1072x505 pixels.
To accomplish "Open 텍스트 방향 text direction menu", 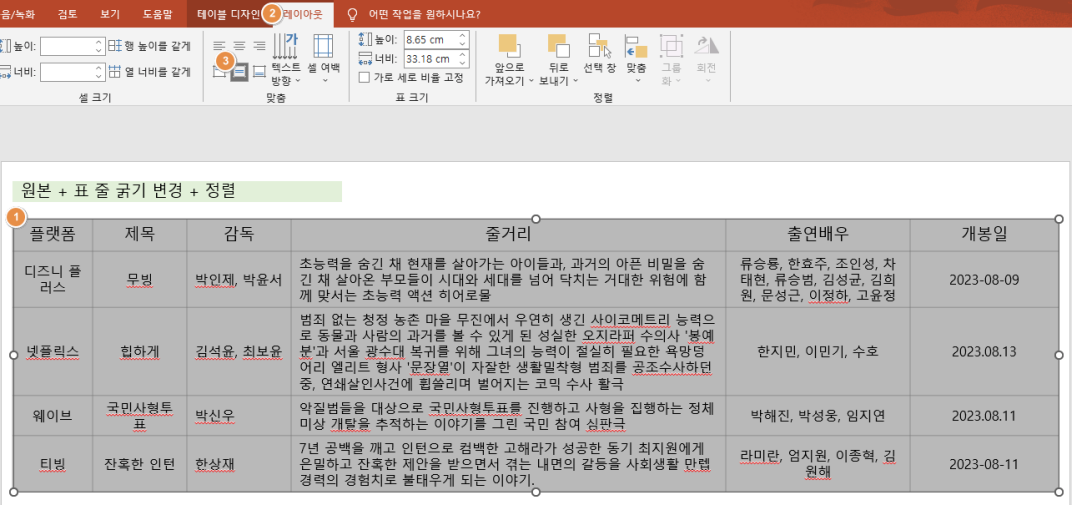I will click(x=286, y=61).
